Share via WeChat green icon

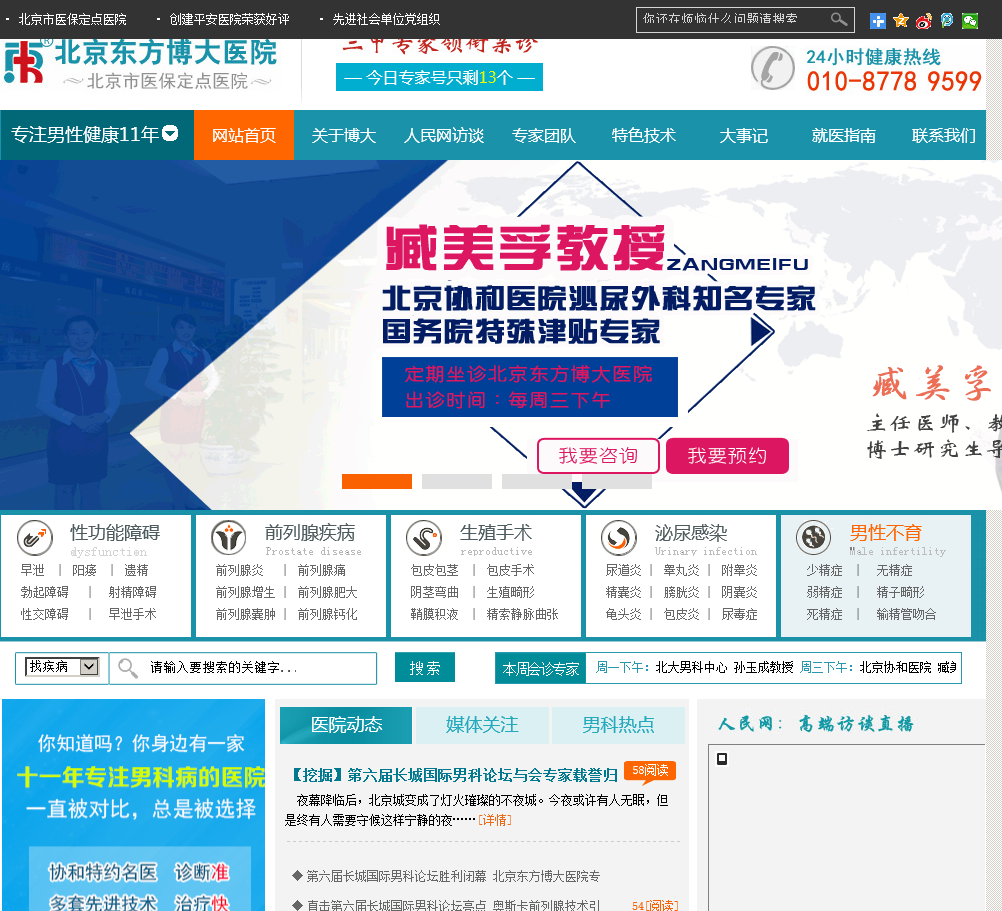pyautogui.click(x=970, y=20)
